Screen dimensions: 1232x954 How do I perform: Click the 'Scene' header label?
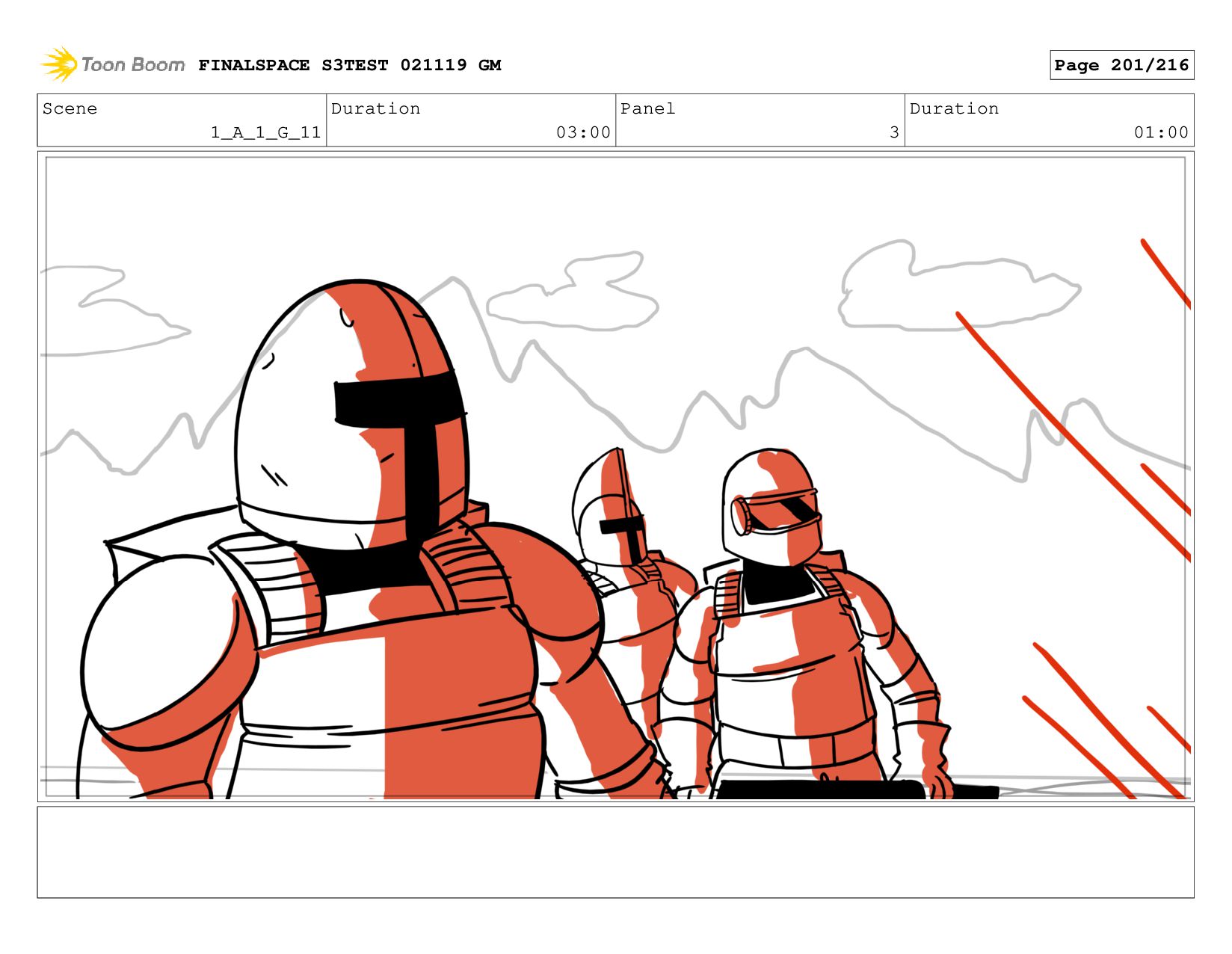[x=70, y=108]
